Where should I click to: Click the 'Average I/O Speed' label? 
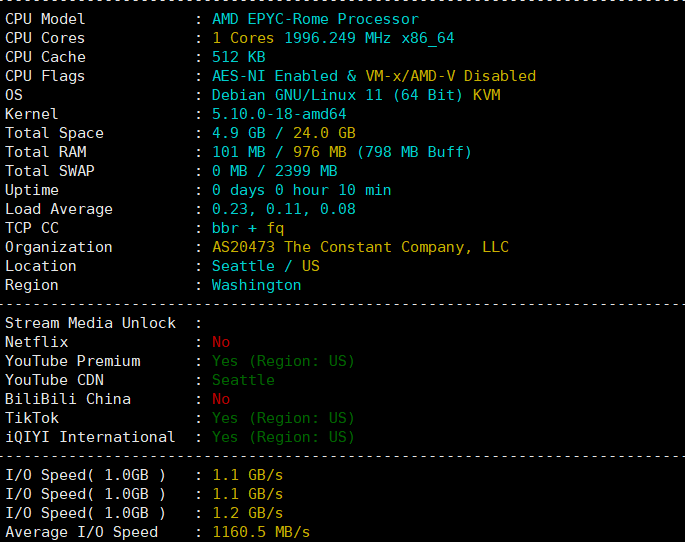click(x=81, y=532)
